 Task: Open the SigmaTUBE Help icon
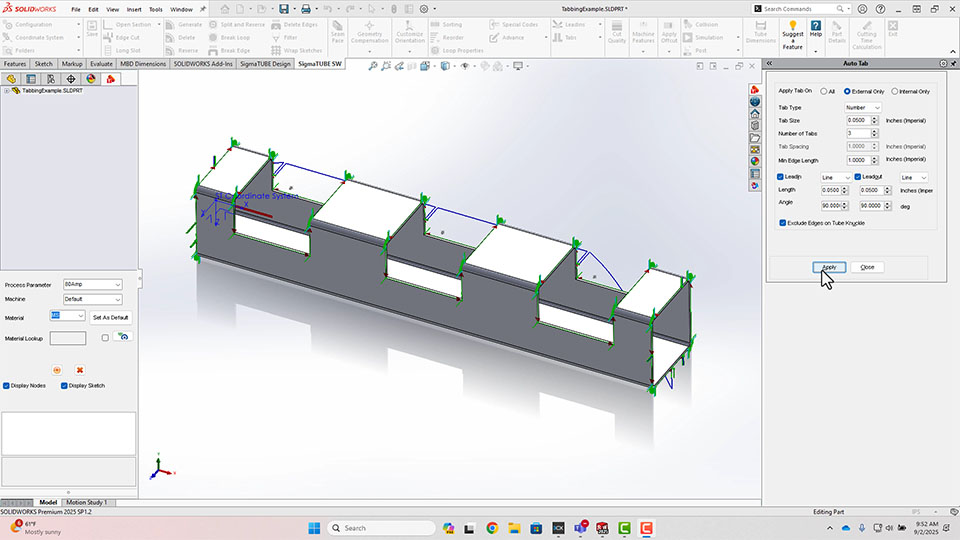[816, 27]
